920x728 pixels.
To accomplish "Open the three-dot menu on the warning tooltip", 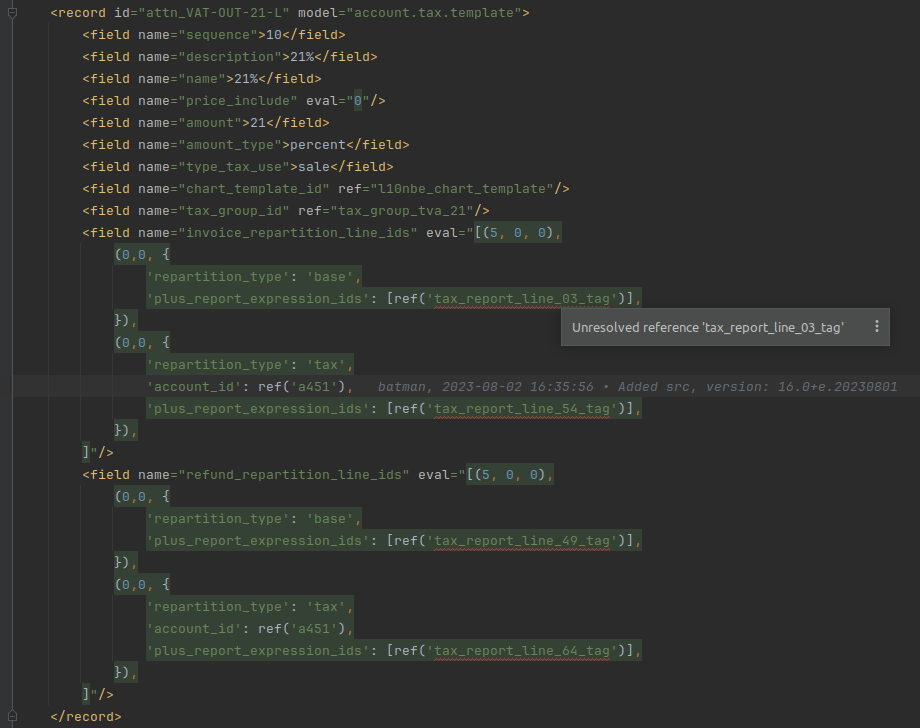I will coord(877,327).
